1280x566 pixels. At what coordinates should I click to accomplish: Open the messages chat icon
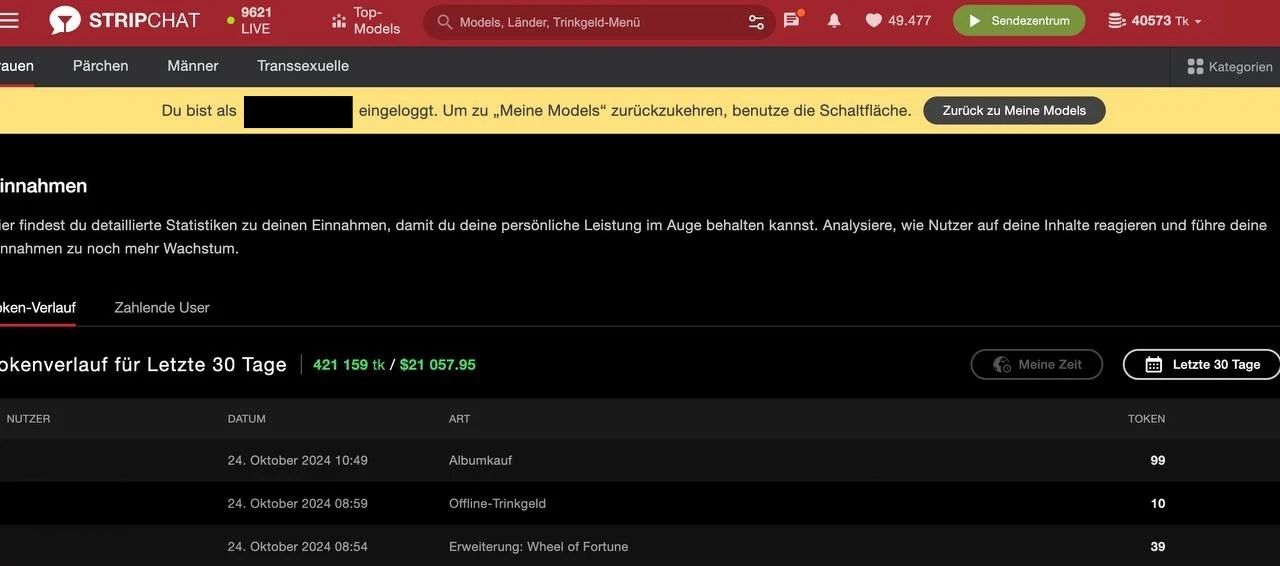[x=792, y=20]
